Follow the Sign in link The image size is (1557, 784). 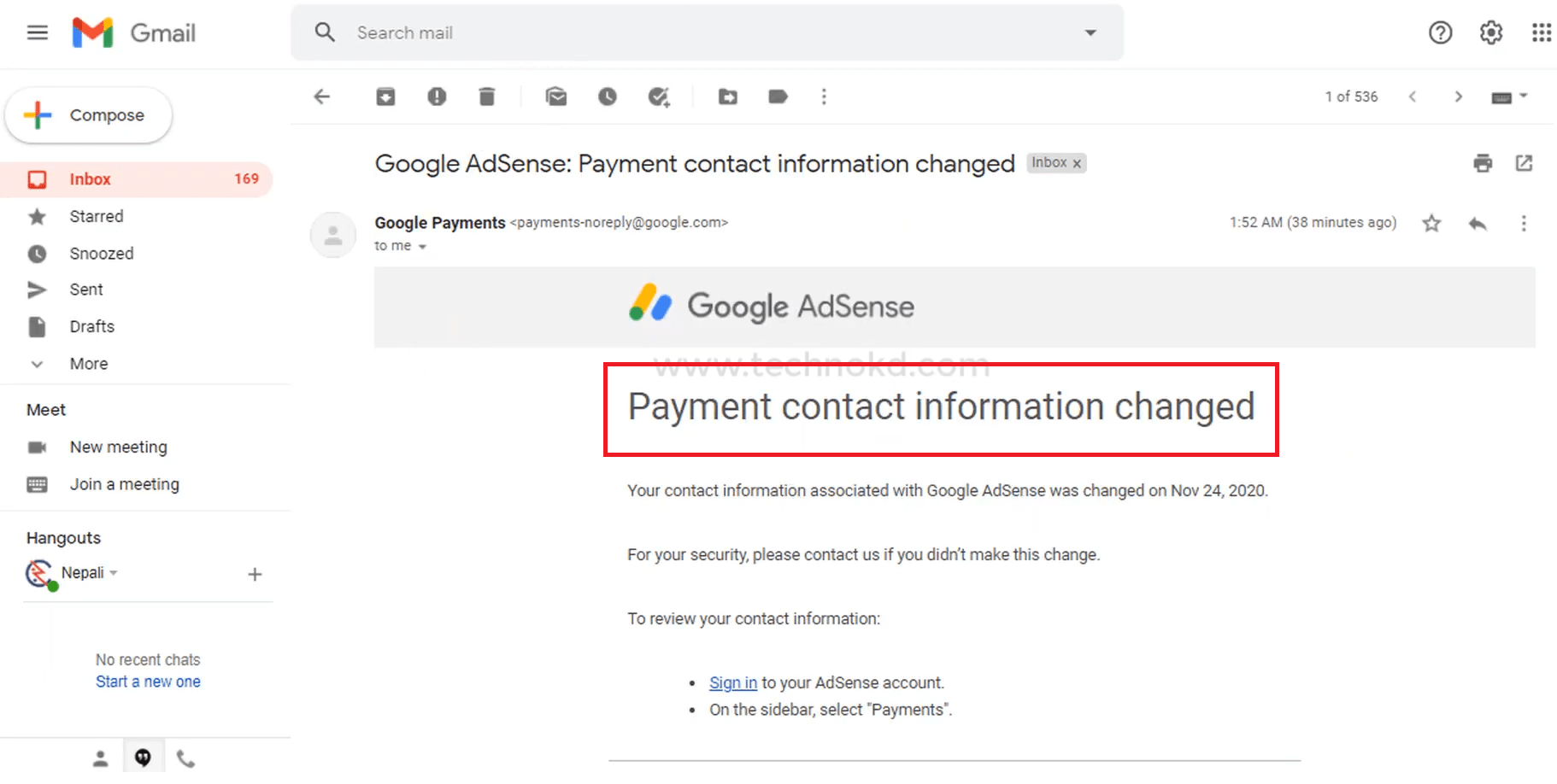point(733,683)
